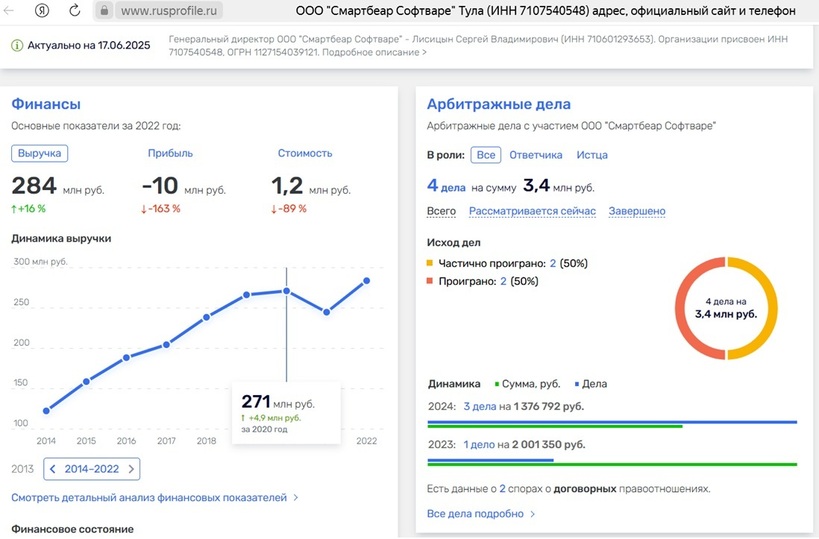Image resolution: width=819 pixels, height=539 pixels.
Task: Switch to the Стоимость tab
Action: pyautogui.click(x=305, y=153)
